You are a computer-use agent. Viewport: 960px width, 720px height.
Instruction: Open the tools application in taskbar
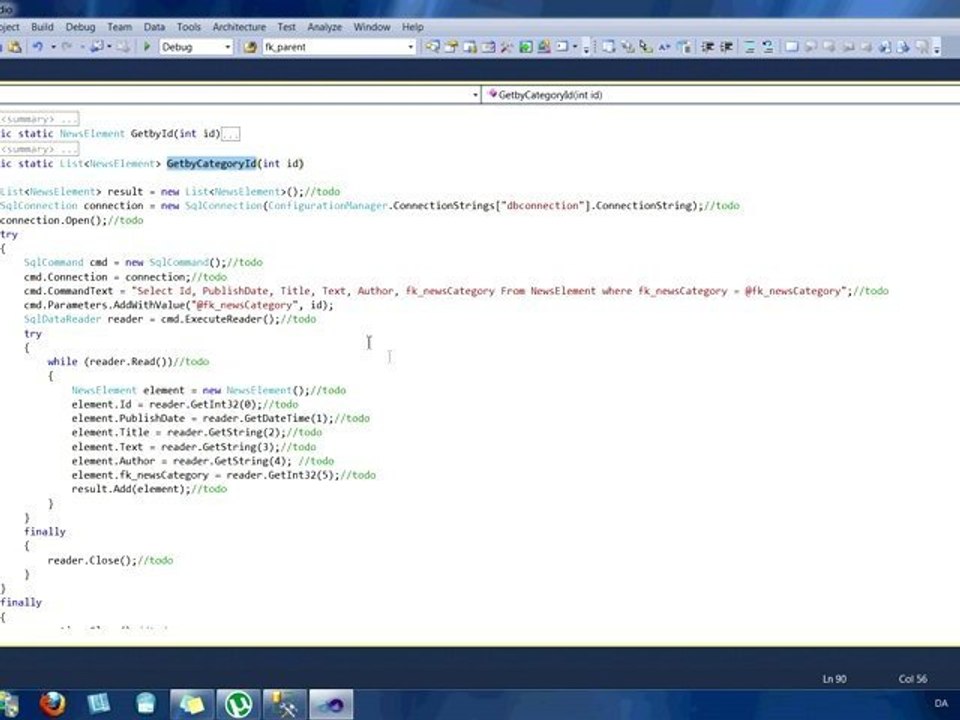tap(285, 704)
